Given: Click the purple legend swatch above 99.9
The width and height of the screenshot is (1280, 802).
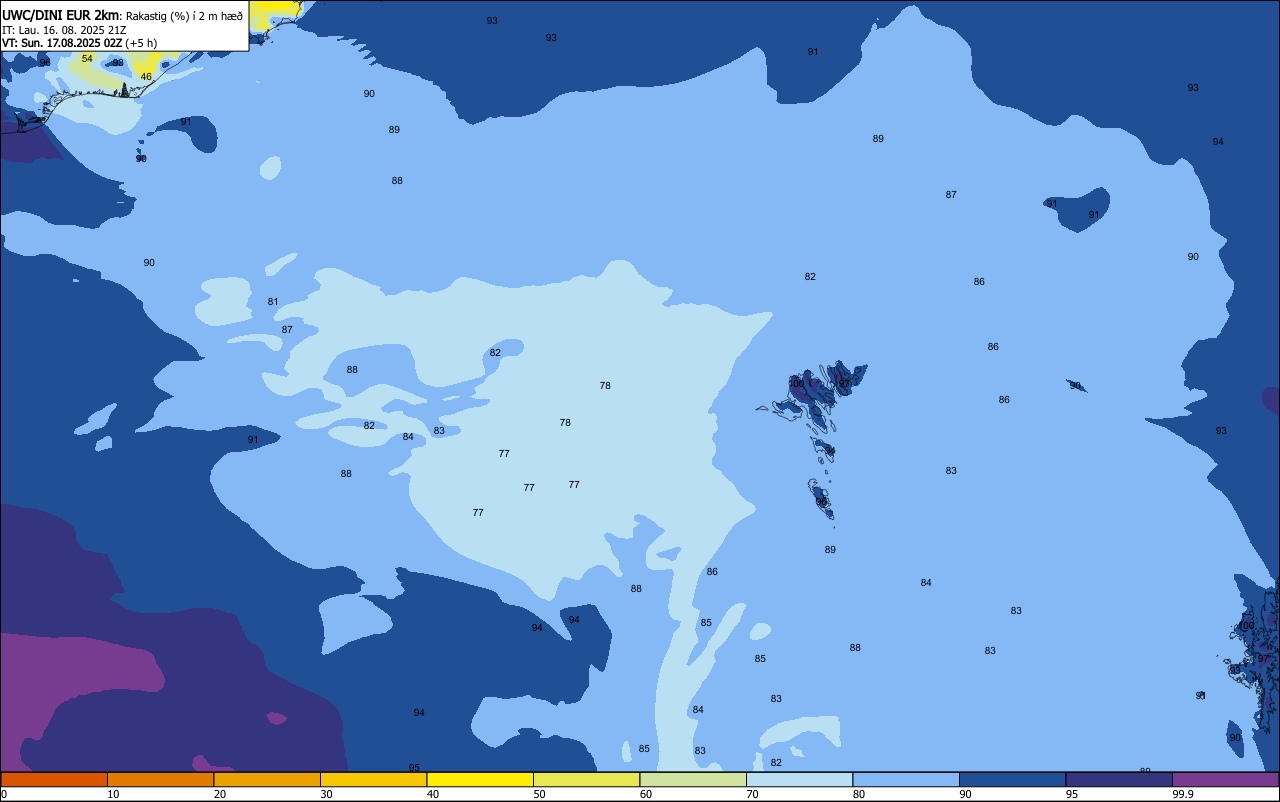Looking at the screenshot, I should tap(1226, 779).
